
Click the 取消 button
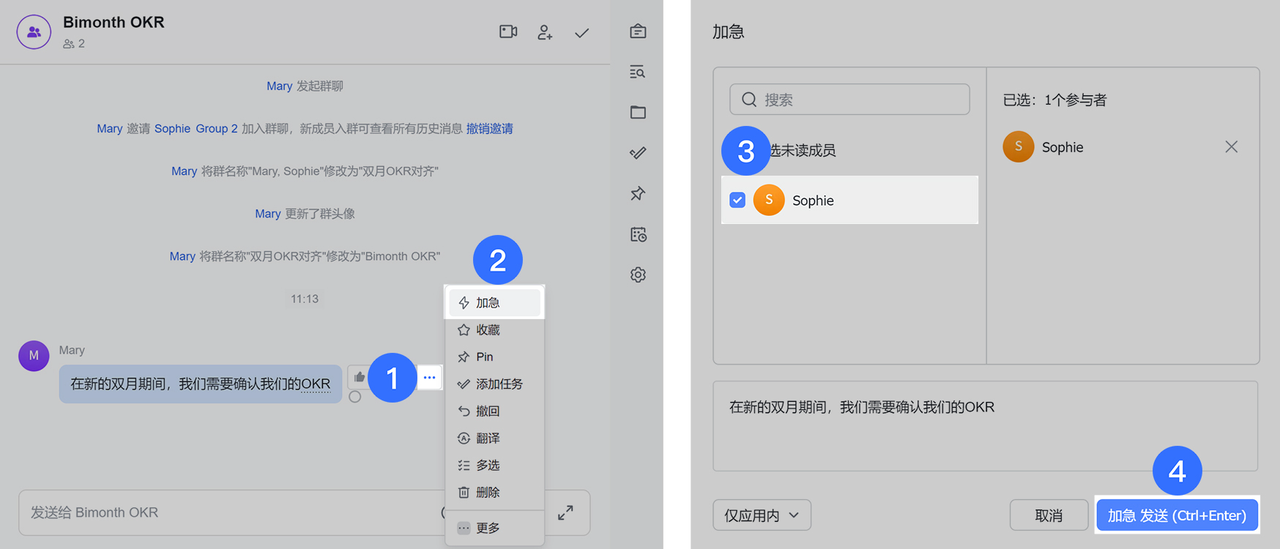(1049, 515)
